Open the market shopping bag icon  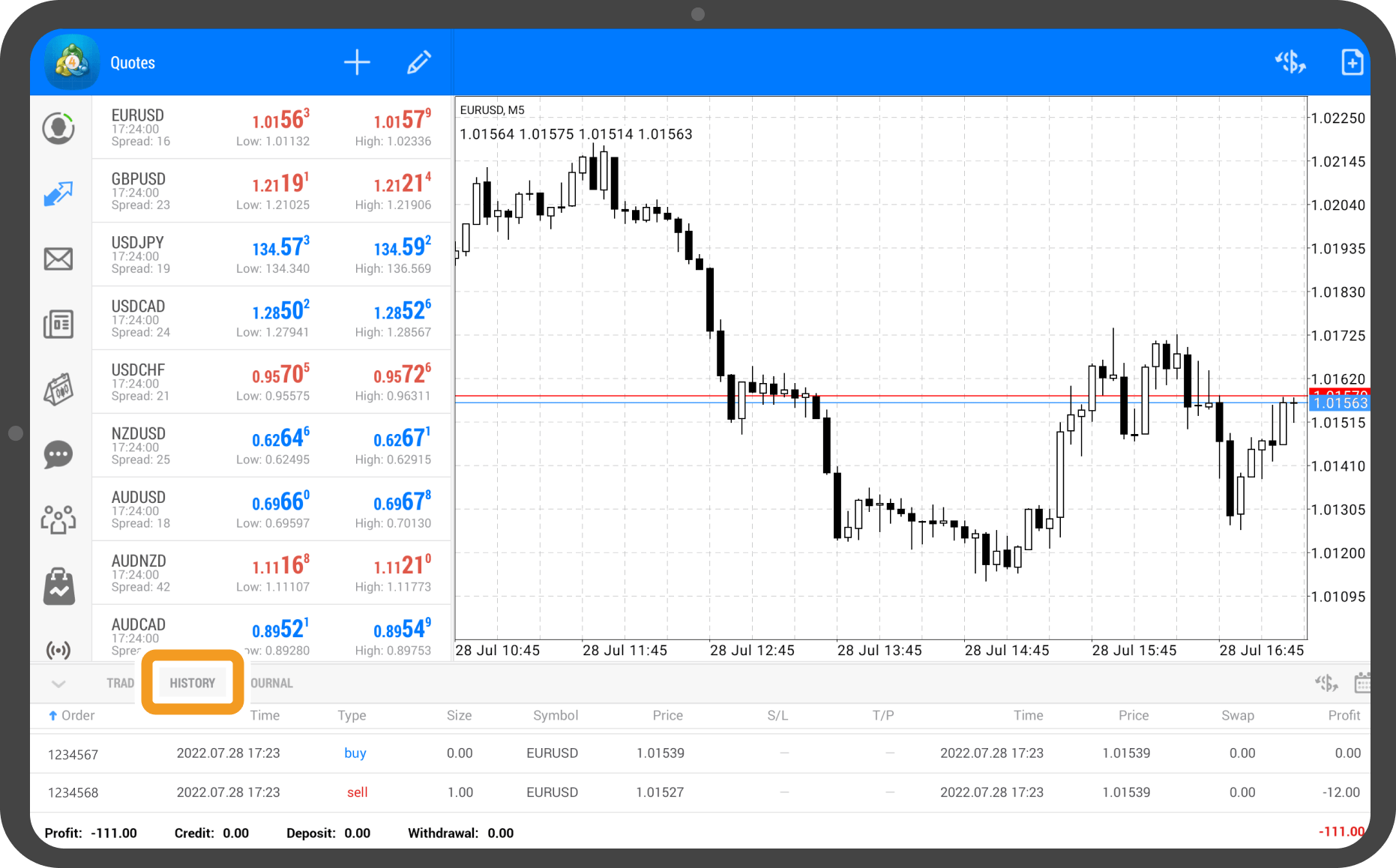click(58, 586)
